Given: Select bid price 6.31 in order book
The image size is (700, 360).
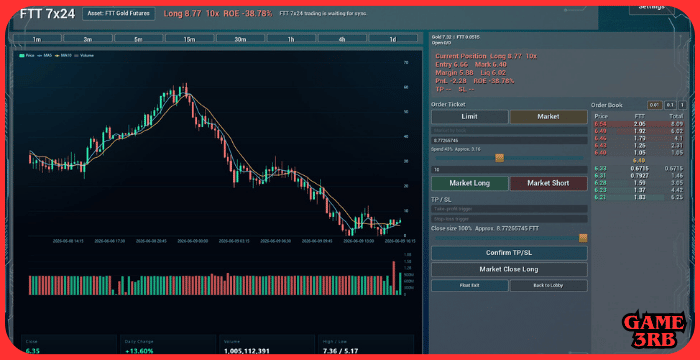Looking at the screenshot, I should pyautogui.click(x=600, y=176).
